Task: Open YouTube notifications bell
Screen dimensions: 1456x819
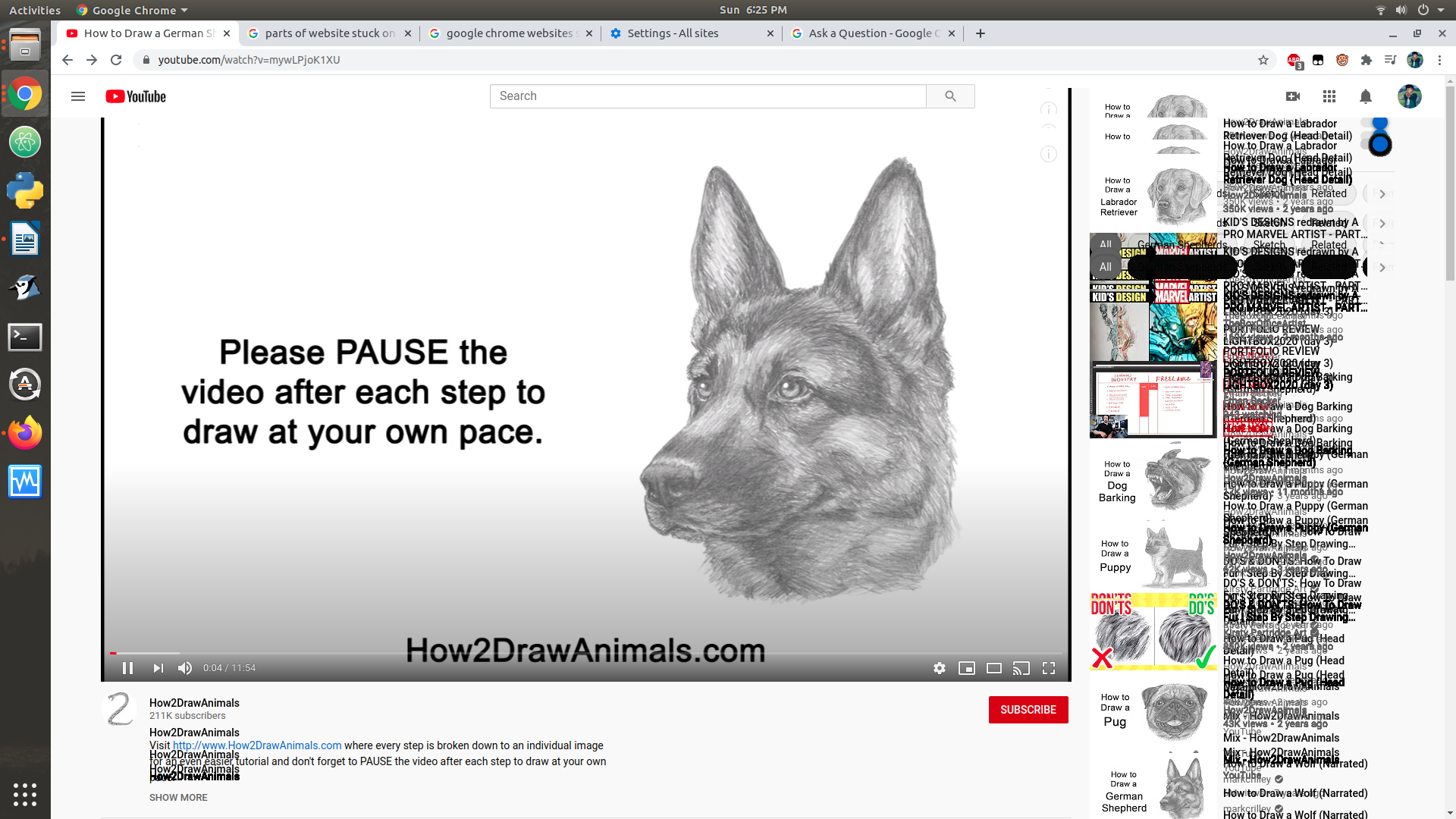Action: tap(1366, 96)
